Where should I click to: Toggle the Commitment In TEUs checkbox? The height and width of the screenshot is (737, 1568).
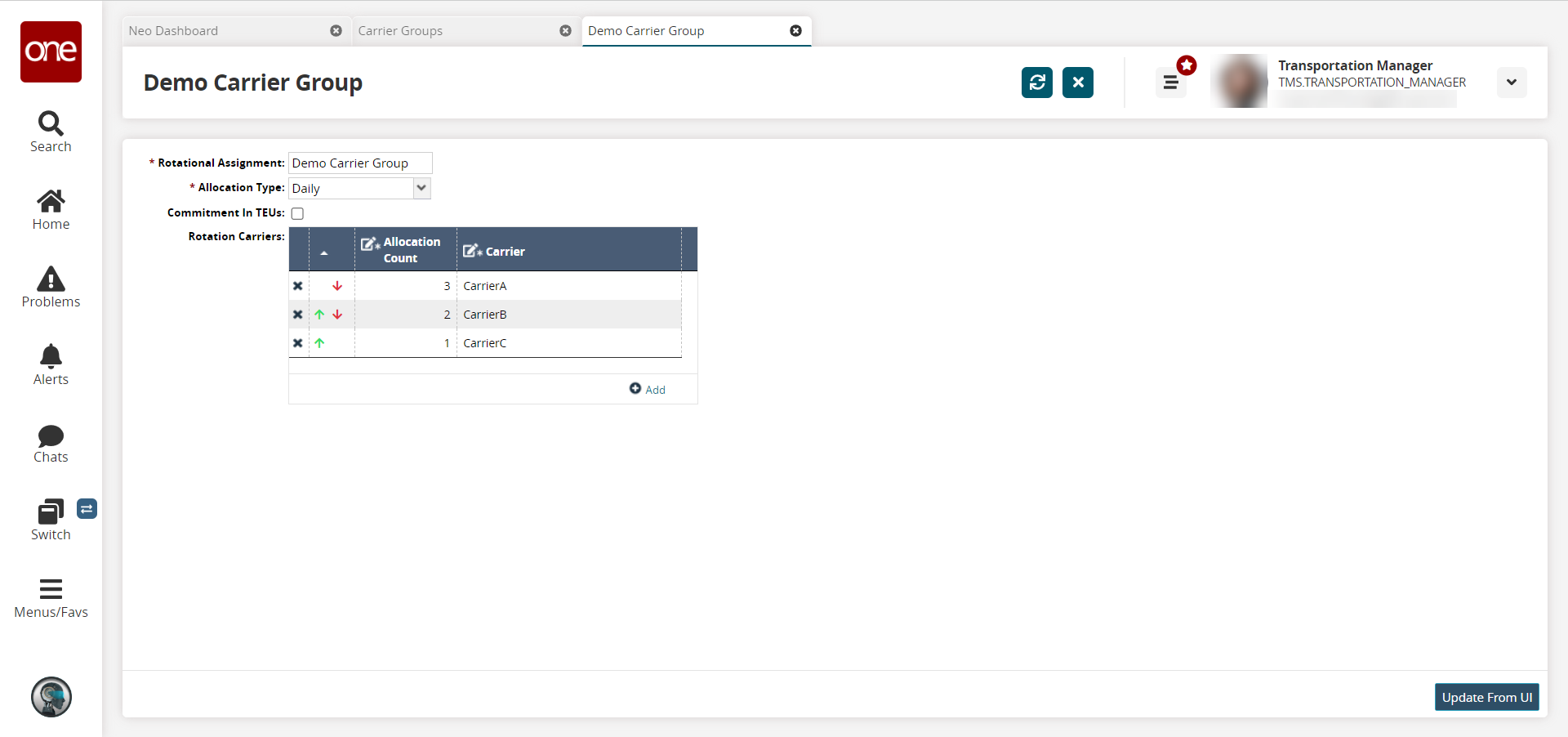tap(297, 213)
